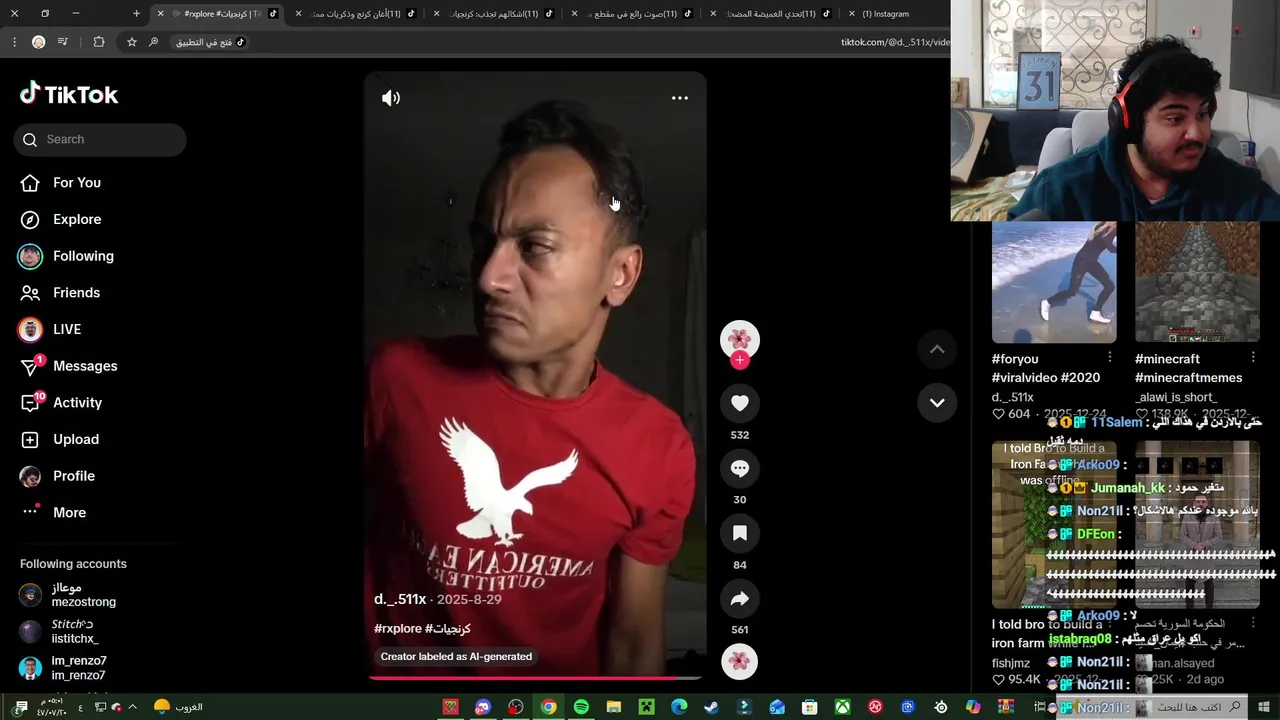Viewport: 1280px width, 720px height.
Task: Like the video with heart button
Action: [x=740, y=403]
